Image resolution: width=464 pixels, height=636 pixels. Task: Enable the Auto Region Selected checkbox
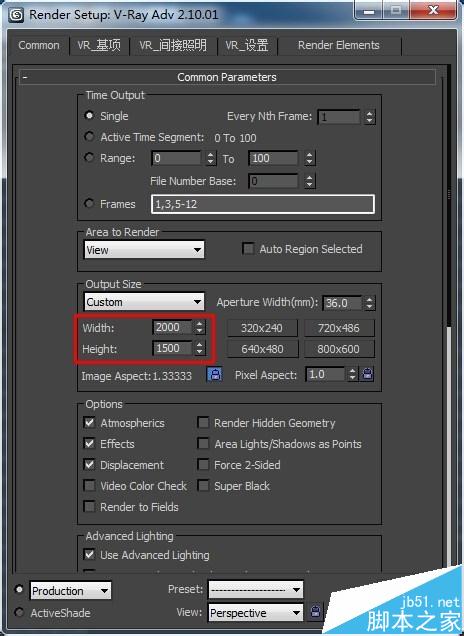click(x=248, y=249)
